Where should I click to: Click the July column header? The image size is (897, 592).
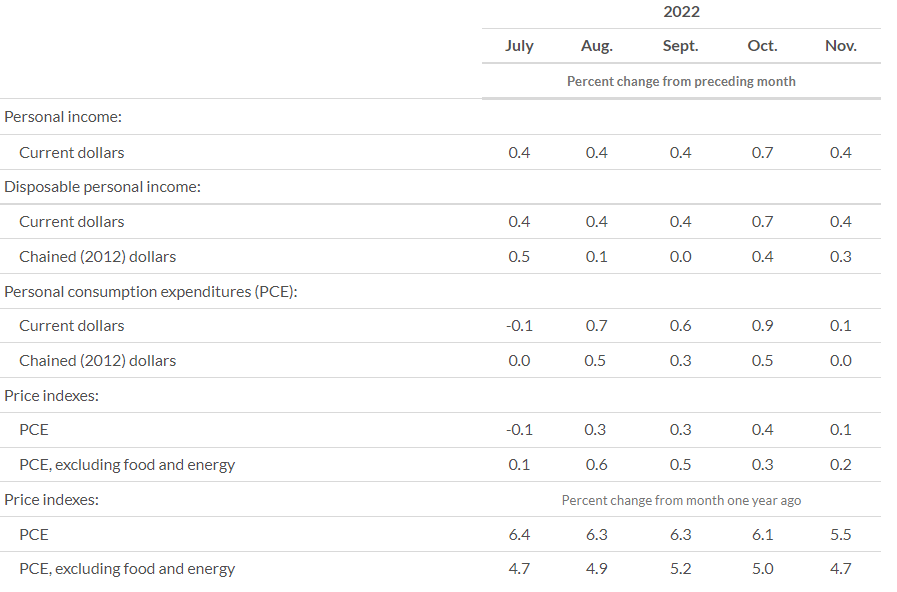[x=519, y=46]
